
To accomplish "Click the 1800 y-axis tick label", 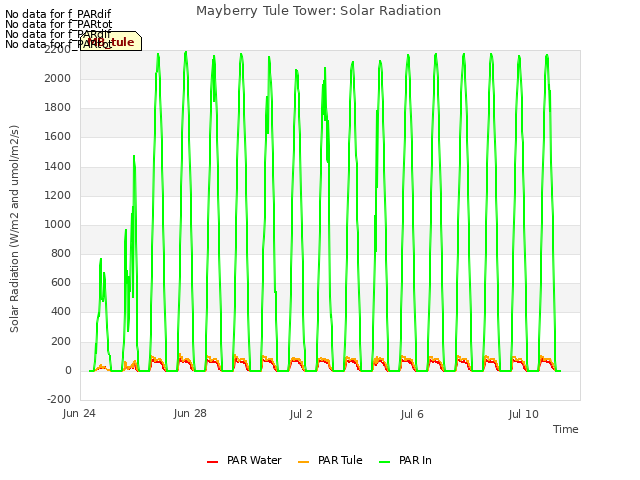I will tap(58, 108).
